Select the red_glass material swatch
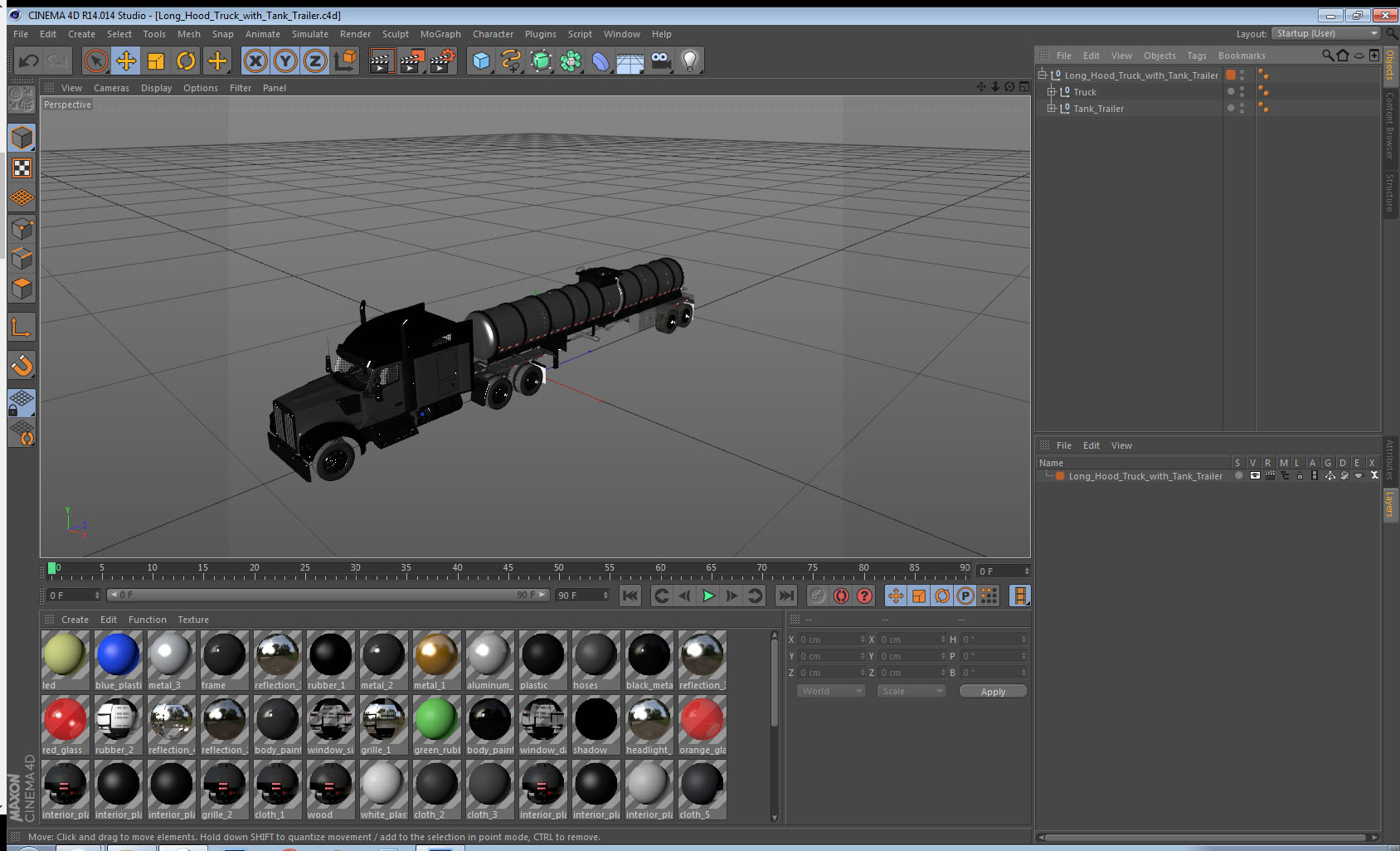Viewport: 1400px width, 851px height. pos(65,725)
